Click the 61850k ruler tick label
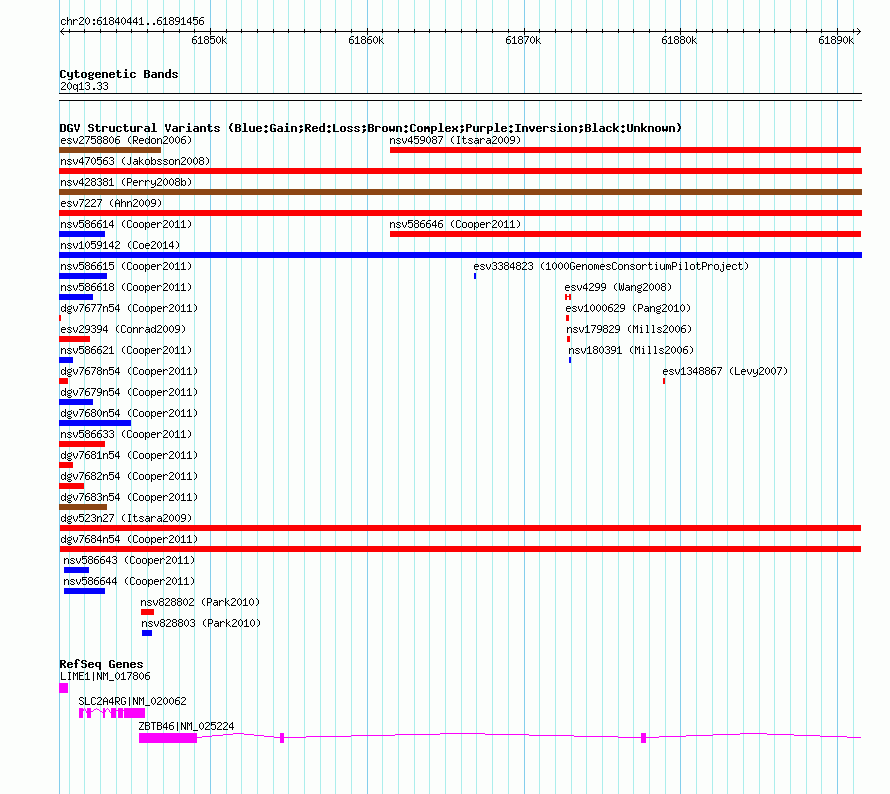The height and width of the screenshot is (794, 890). [209, 40]
